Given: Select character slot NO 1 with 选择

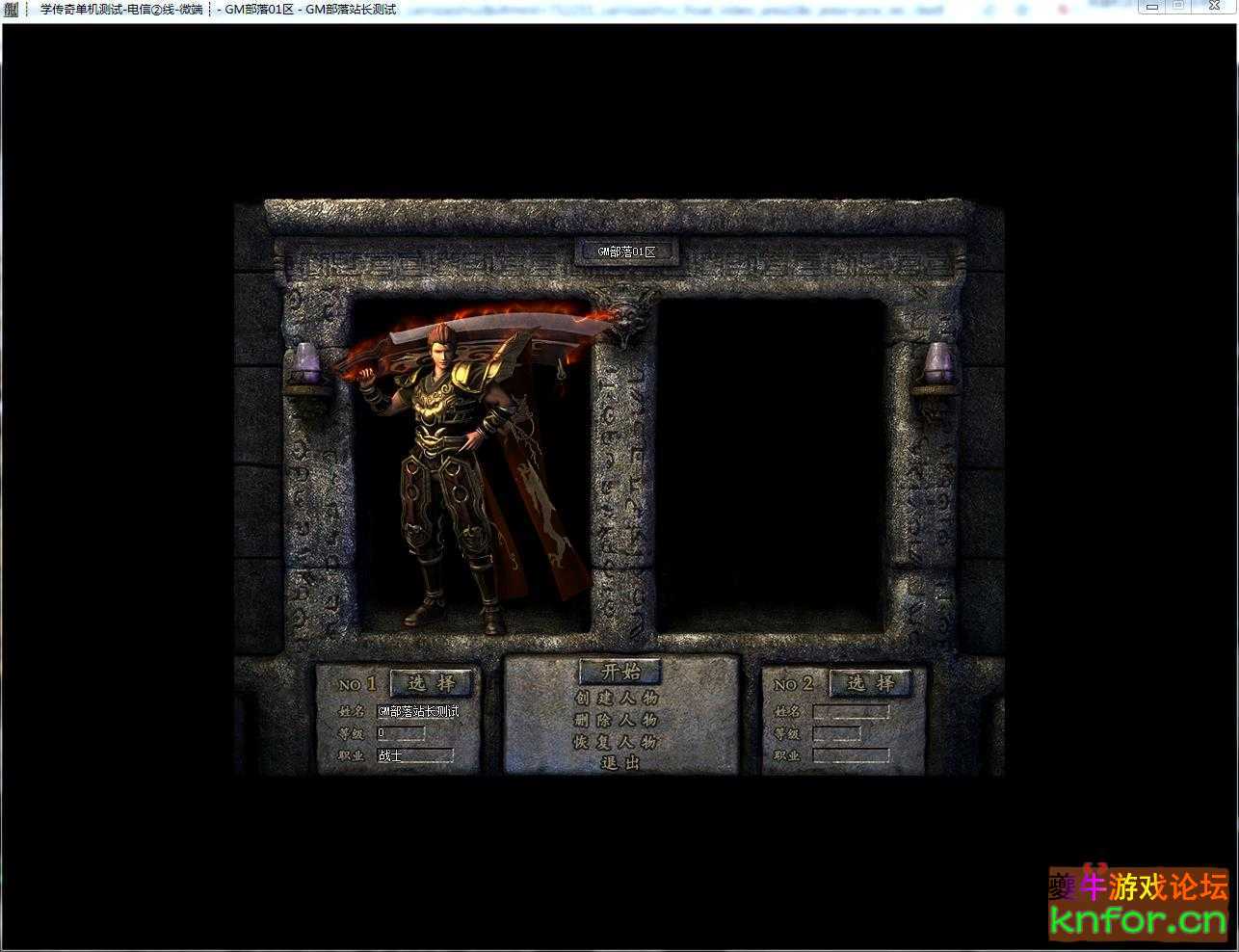Looking at the screenshot, I should (432, 683).
